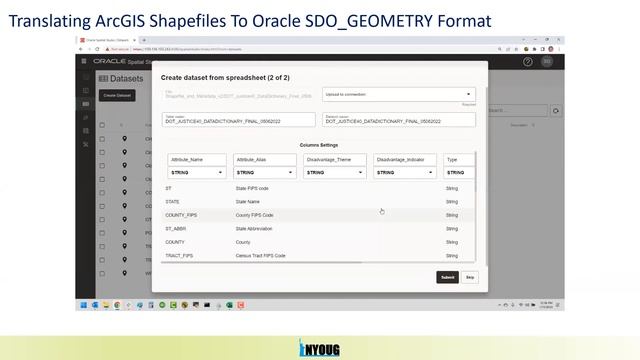Click the STATE cell in preview table

(x=172, y=202)
